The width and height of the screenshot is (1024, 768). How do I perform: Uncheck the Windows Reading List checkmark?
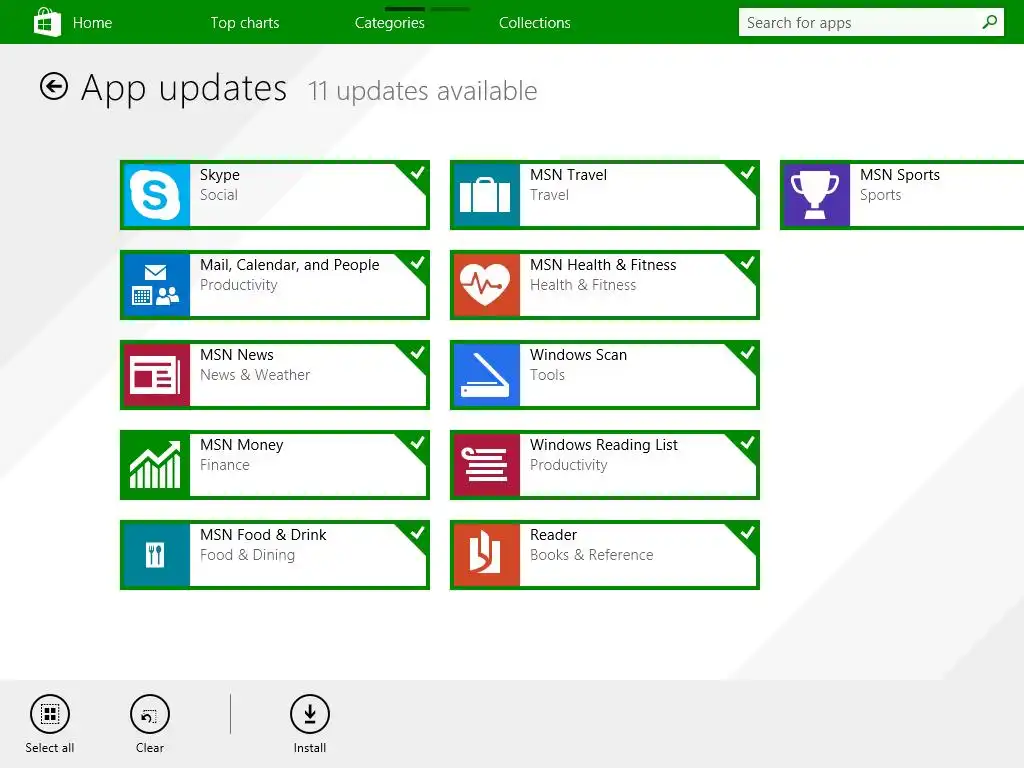747,443
